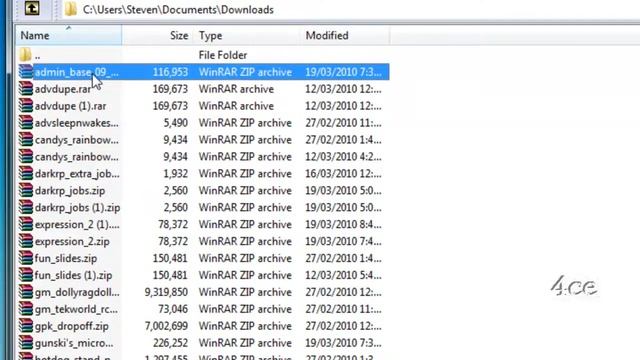
Task: Click the size value 7,002,699
Action: [x=166, y=326]
